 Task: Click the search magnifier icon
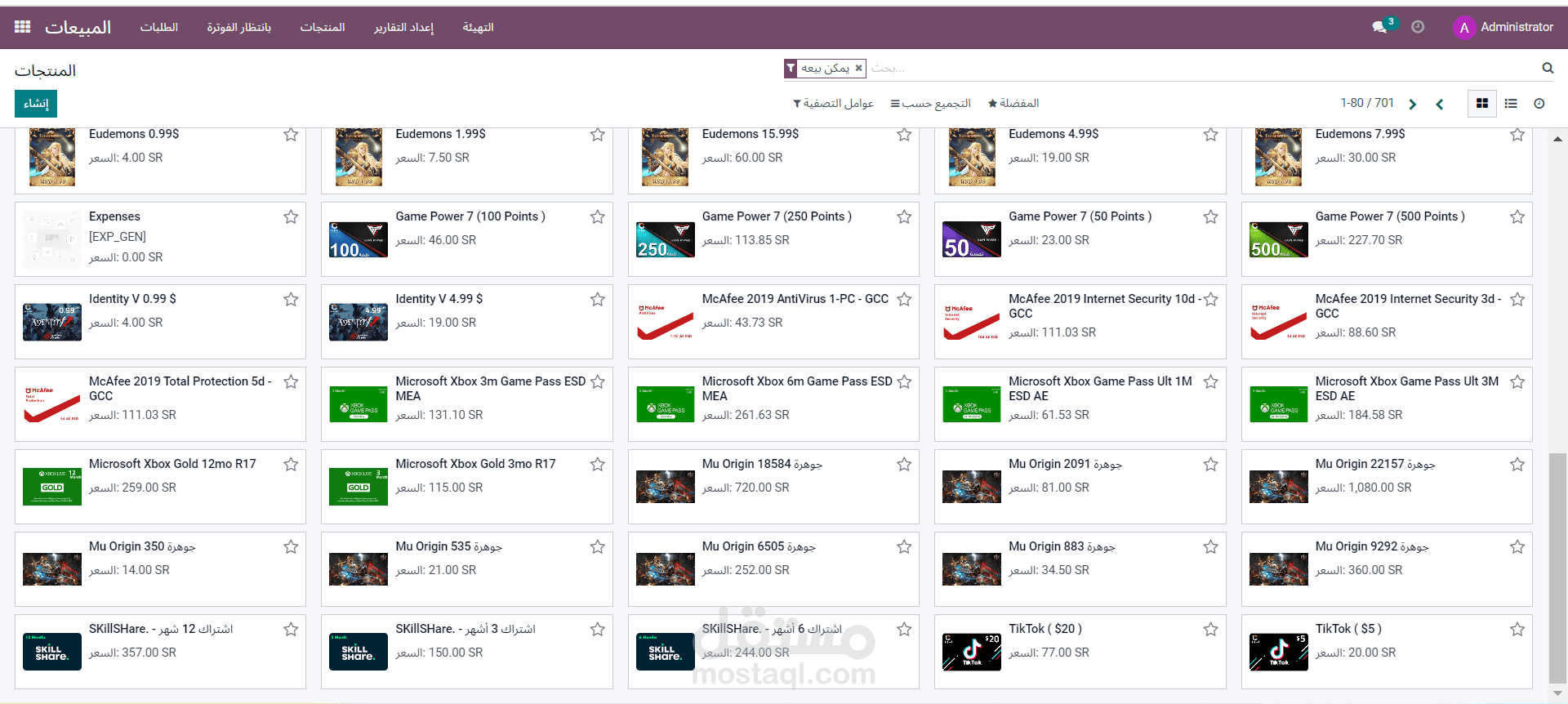point(1548,68)
